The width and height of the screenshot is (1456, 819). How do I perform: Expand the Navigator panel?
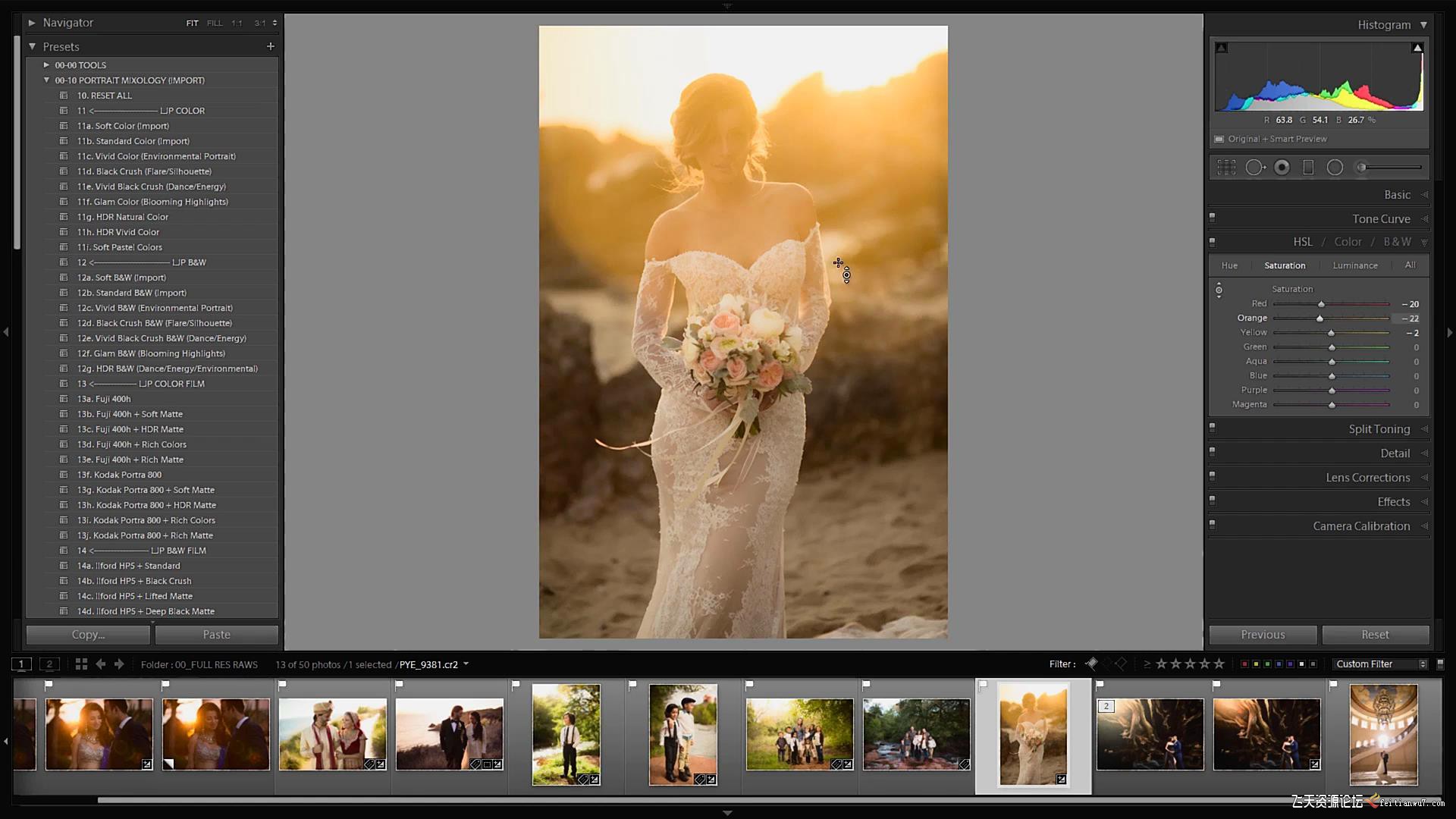[x=32, y=23]
